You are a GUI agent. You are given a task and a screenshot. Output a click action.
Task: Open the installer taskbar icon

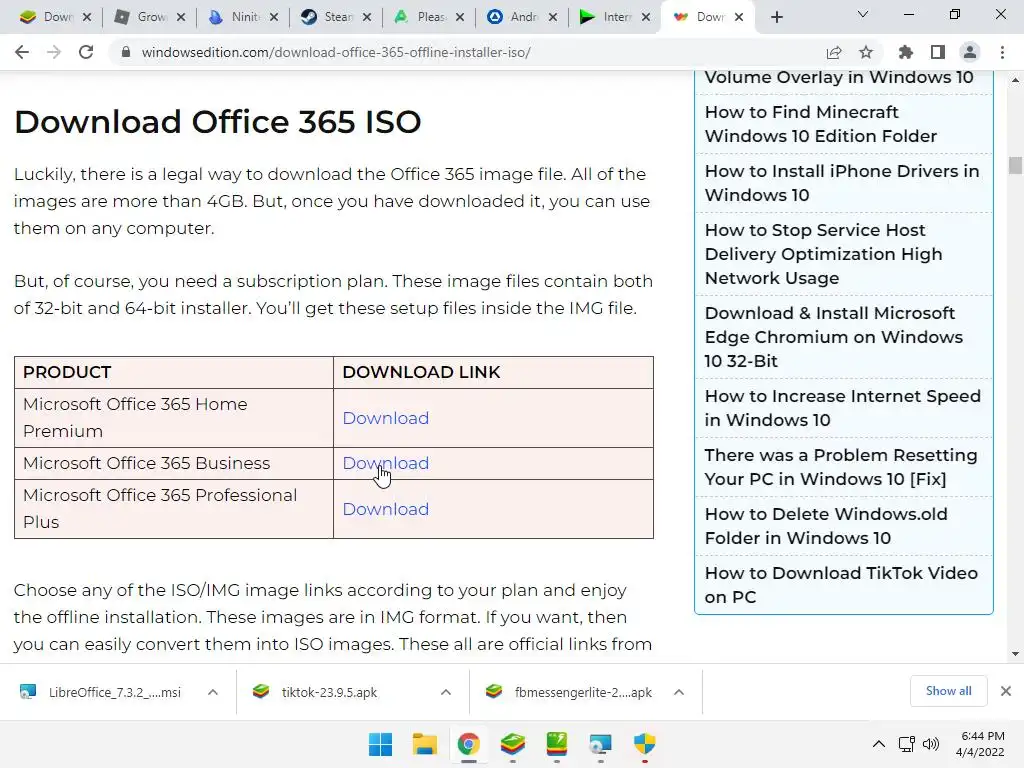point(600,744)
